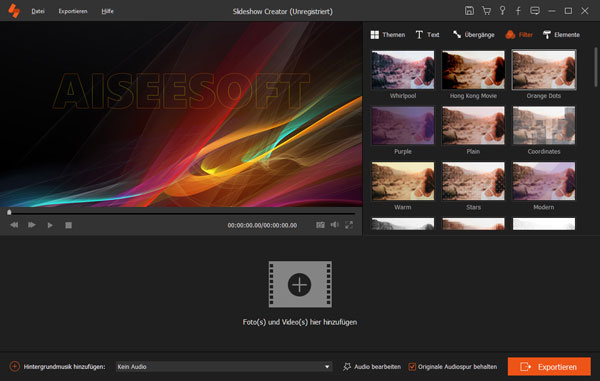Toggle Originale Audiospur behalten checkbox
The height and width of the screenshot is (381, 600).
[412, 366]
